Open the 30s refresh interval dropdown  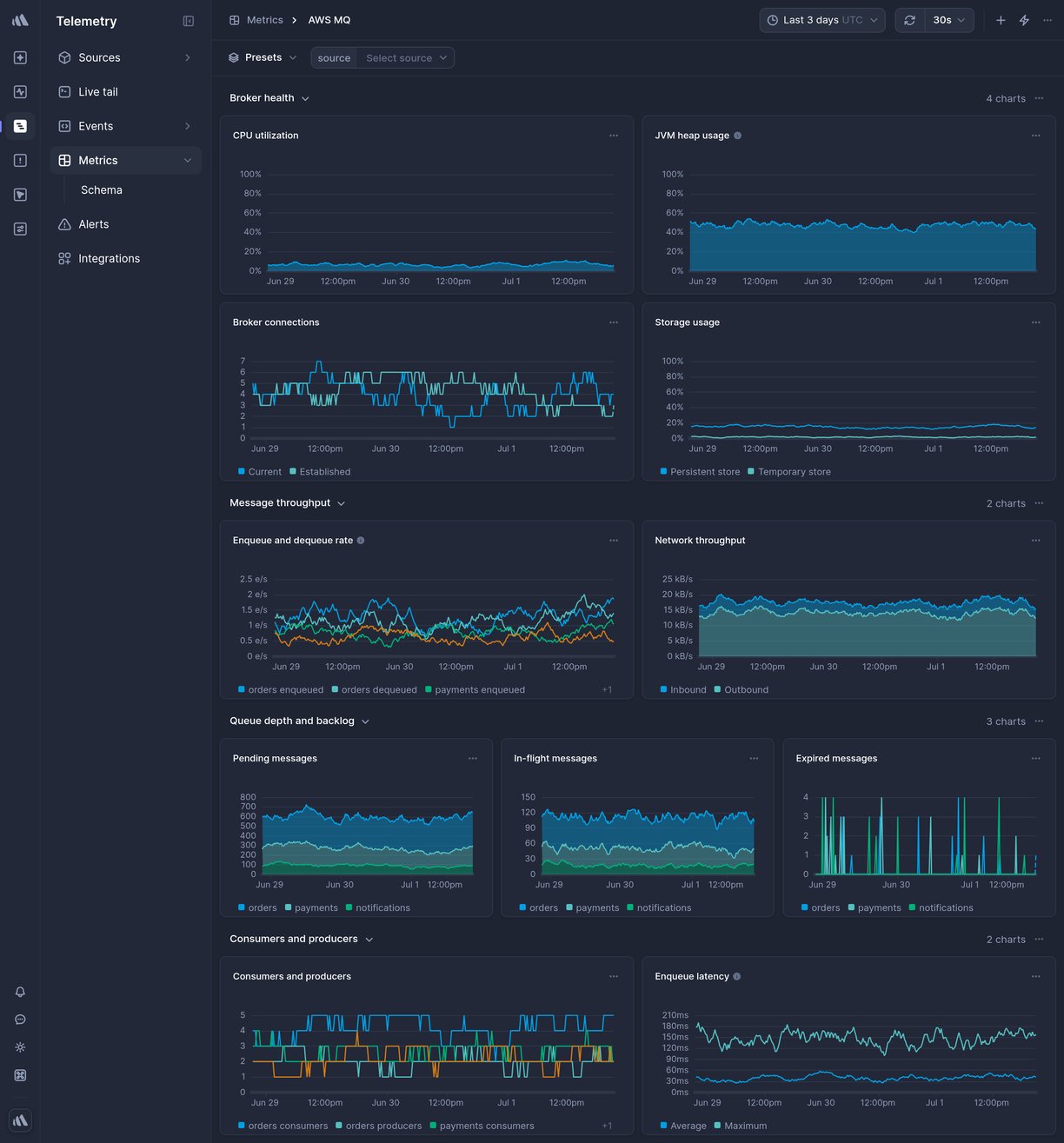(x=948, y=20)
